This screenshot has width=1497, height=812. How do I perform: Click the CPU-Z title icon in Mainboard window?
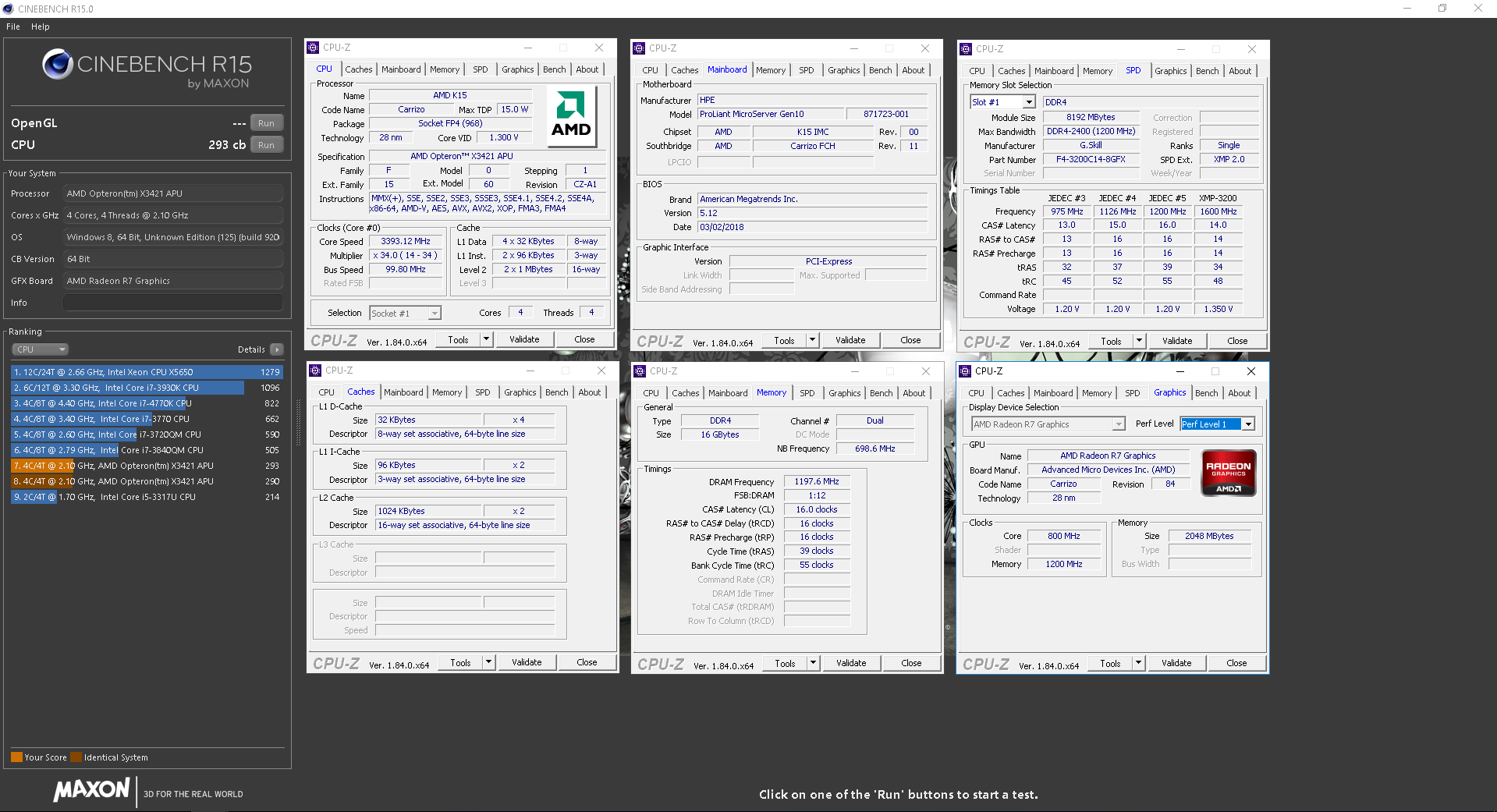(639, 48)
